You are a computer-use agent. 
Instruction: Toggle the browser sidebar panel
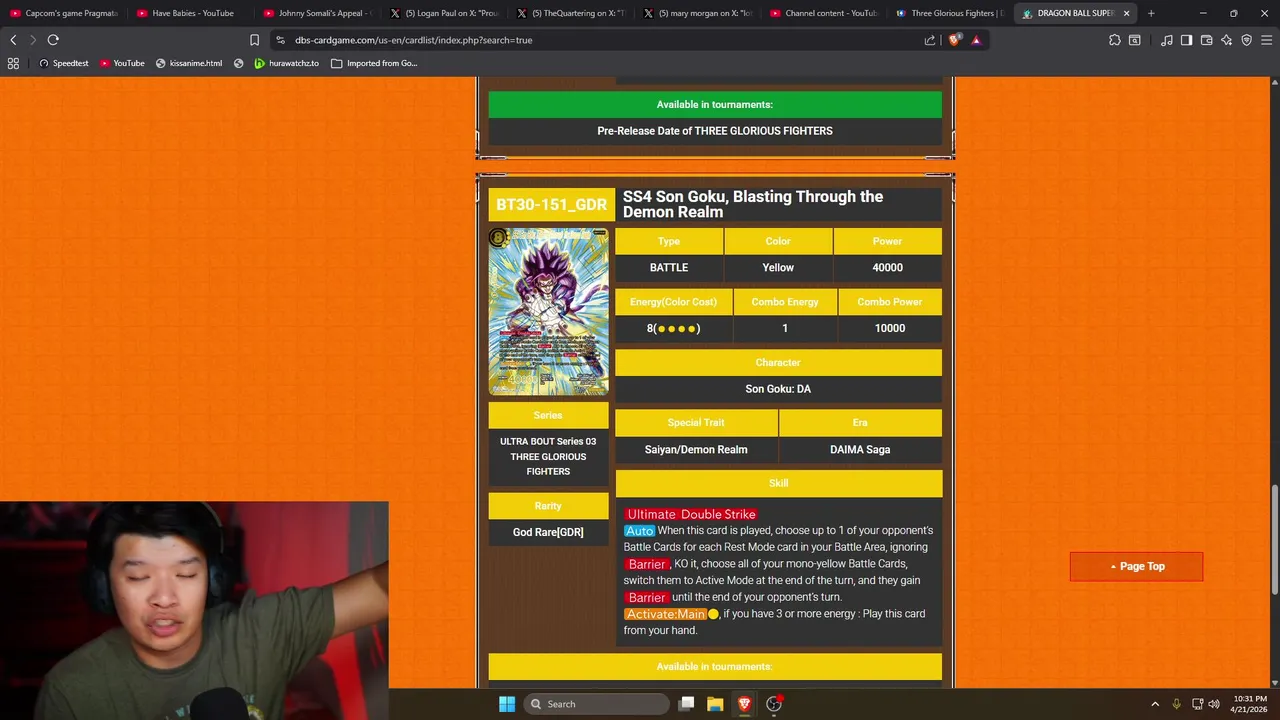point(1187,40)
